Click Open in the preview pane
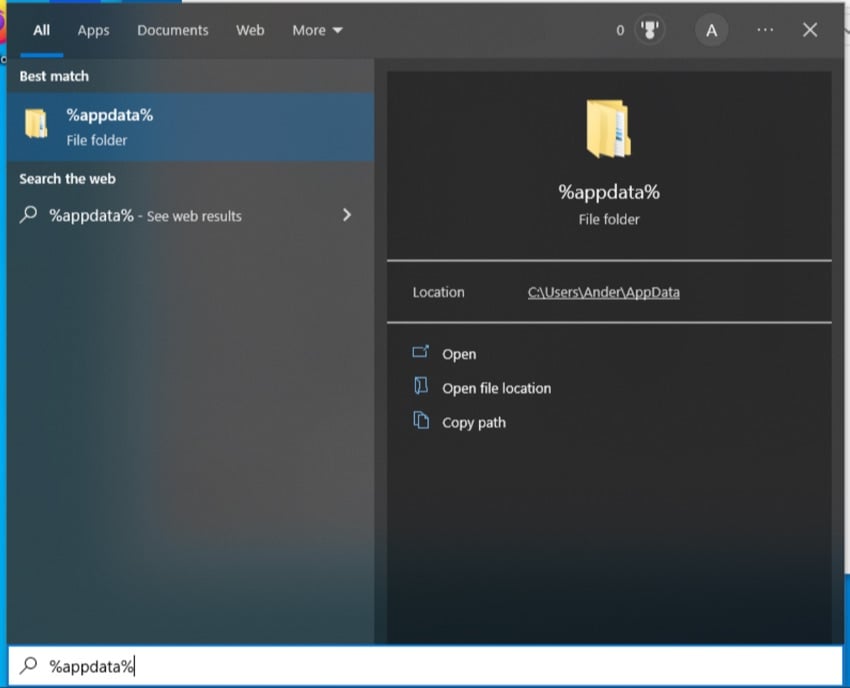The image size is (850, 688). (459, 354)
